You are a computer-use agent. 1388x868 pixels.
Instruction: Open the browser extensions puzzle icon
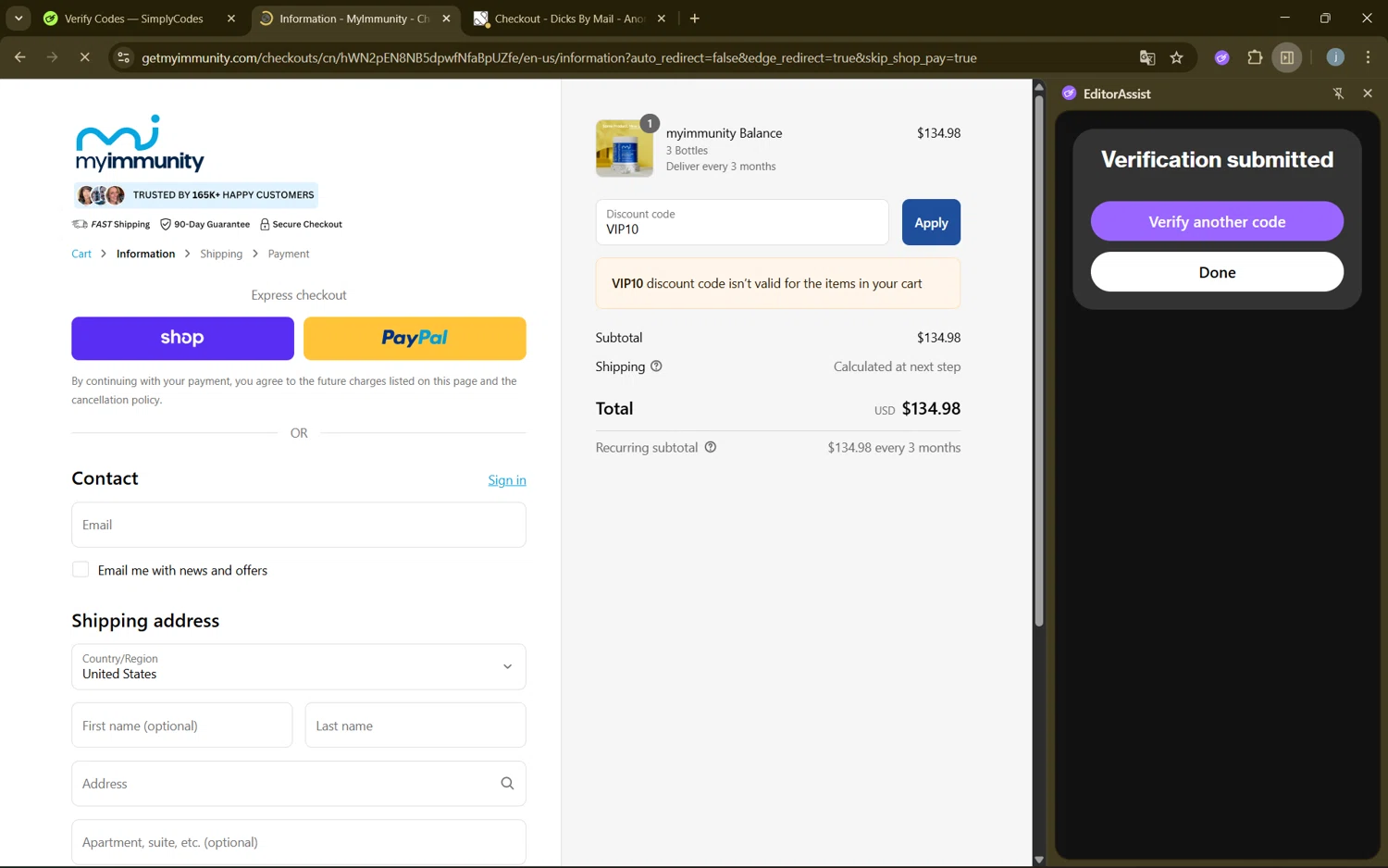click(1255, 57)
